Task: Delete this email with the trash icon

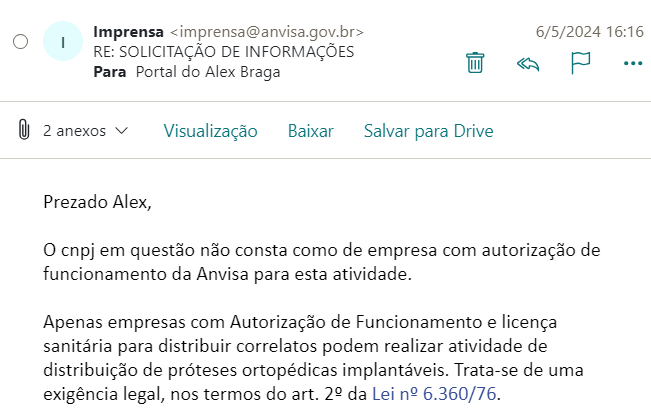Action: pyautogui.click(x=475, y=63)
